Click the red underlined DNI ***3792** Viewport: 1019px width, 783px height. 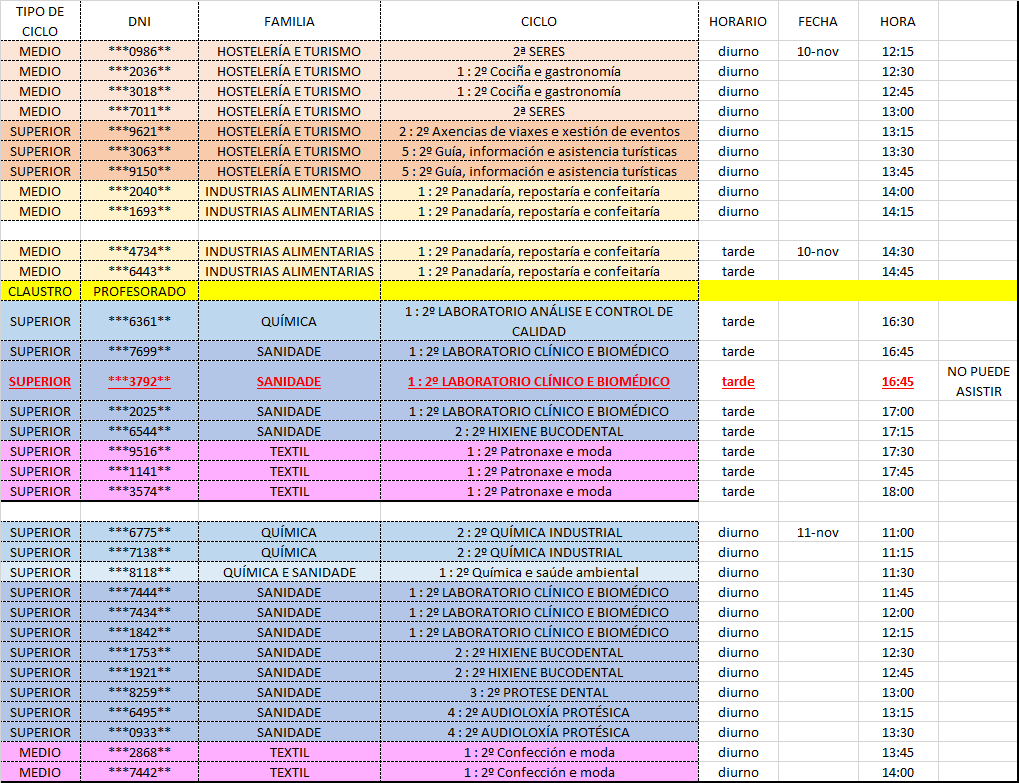(x=139, y=381)
